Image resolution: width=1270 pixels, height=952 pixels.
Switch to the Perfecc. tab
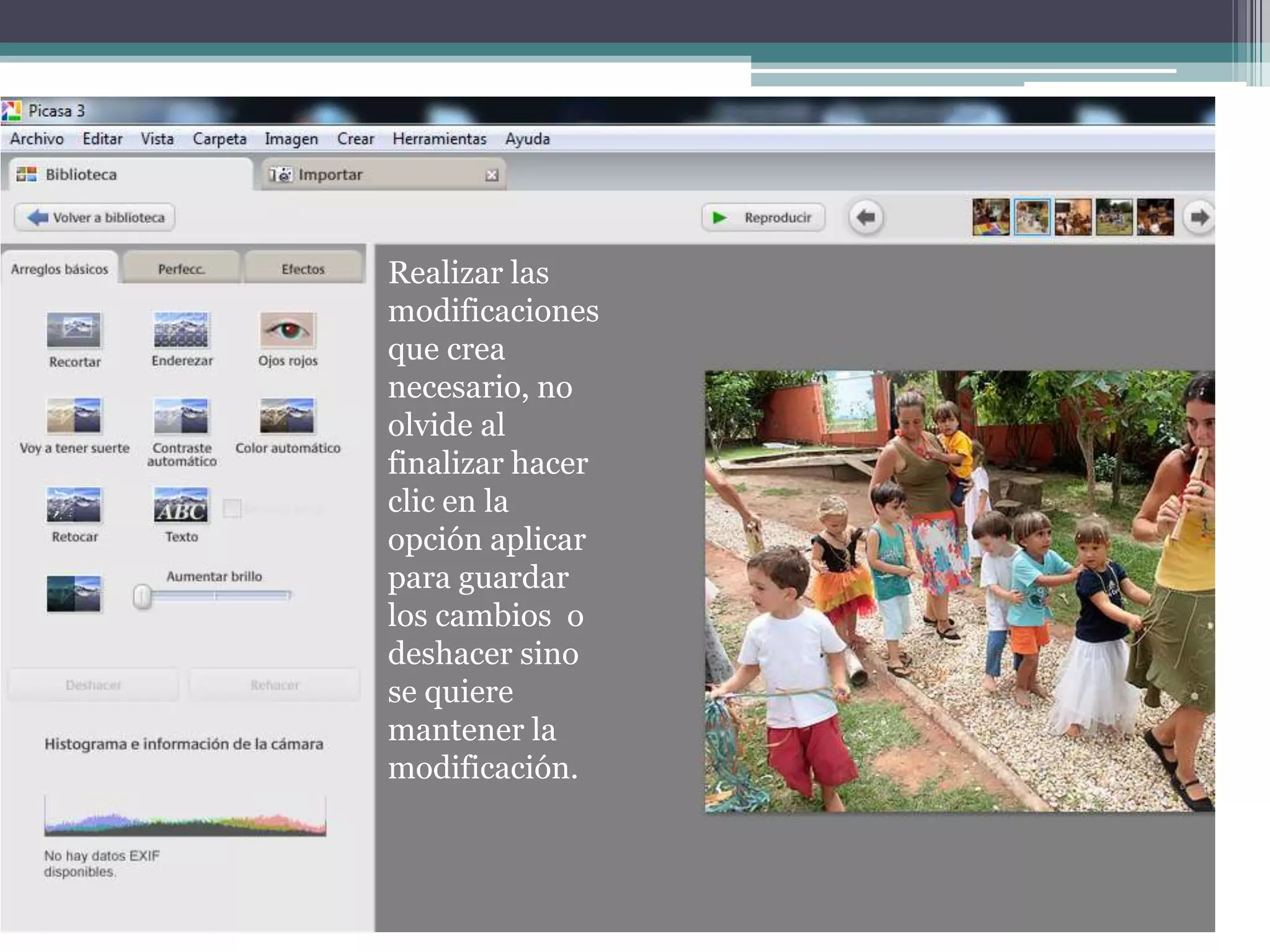click(x=181, y=268)
